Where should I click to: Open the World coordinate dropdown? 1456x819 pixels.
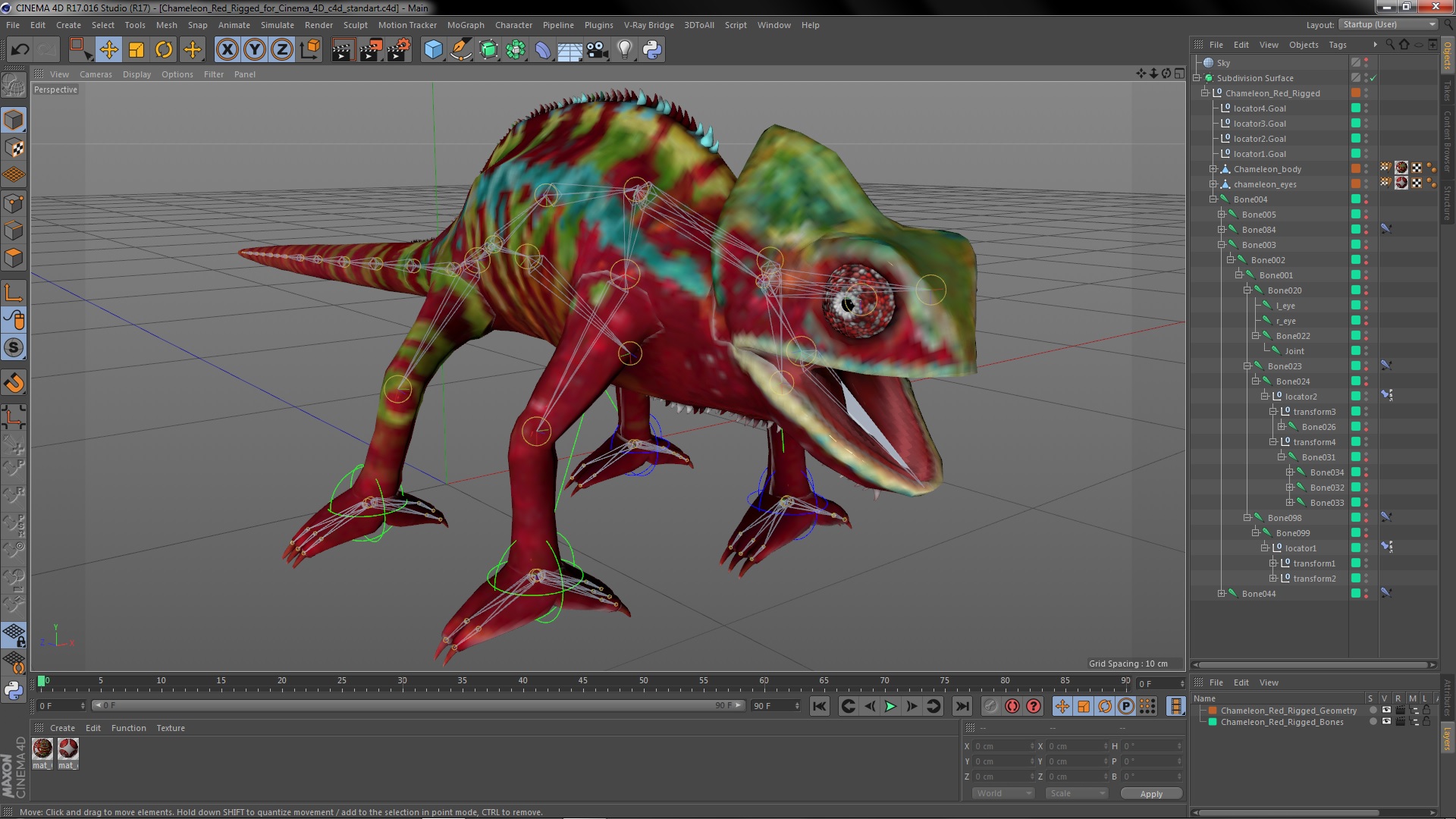[1003, 793]
